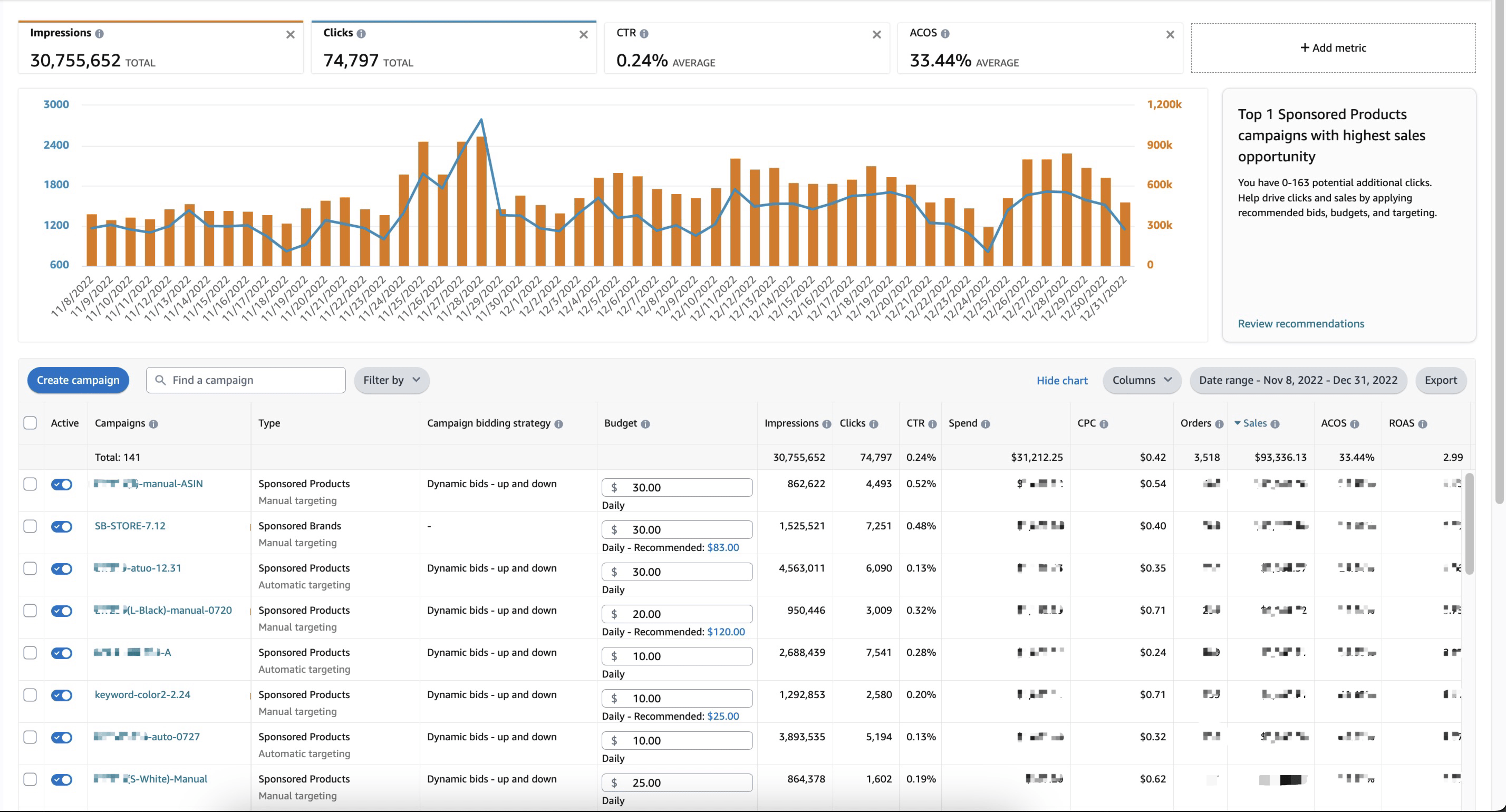Image resolution: width=1506 pixels, height=812 pixels.
Task: Click the Spend column info icon
Action: tap(985, 424)
